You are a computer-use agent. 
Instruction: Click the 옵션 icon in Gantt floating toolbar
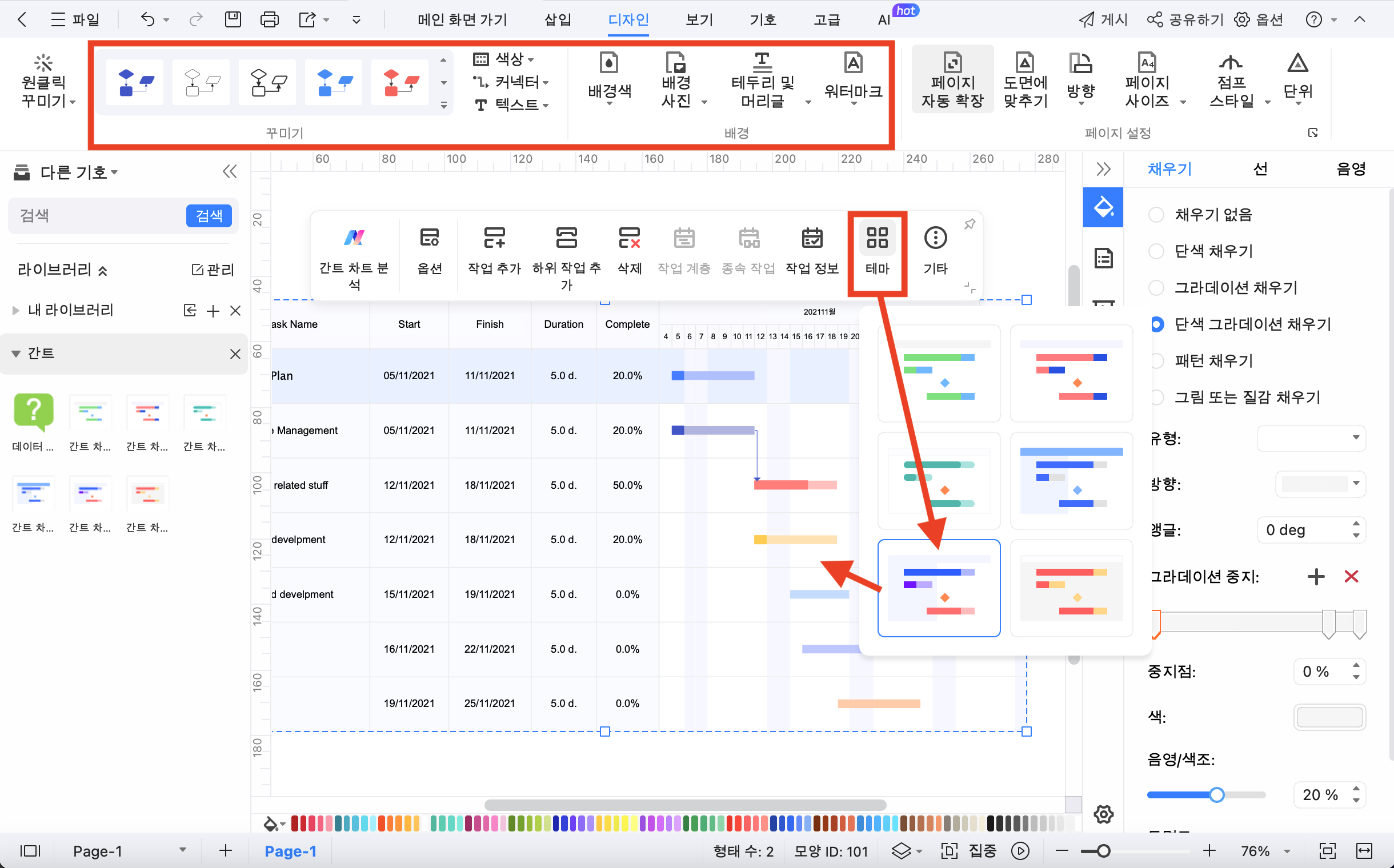[x=429, y=251]
